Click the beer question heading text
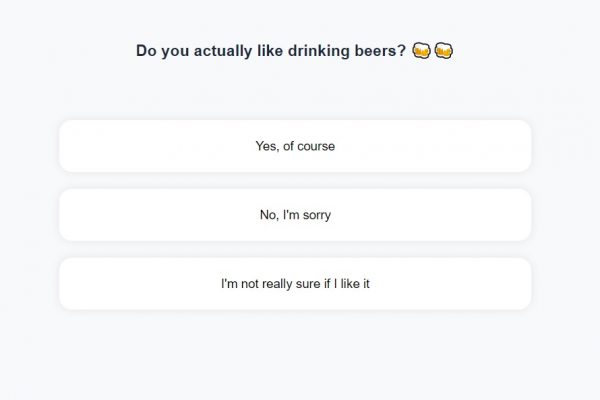The image size is (600, 400). 270,51
